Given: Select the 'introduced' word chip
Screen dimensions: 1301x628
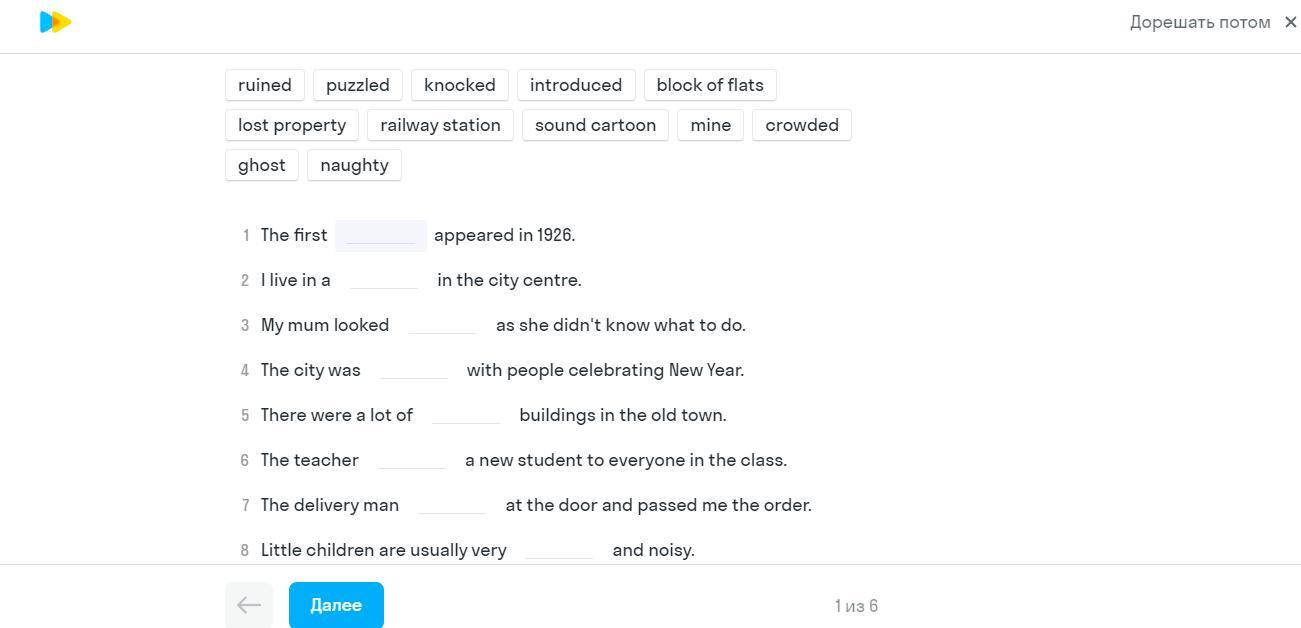Looking at the screenshot, I should click(x=576, y=85).
